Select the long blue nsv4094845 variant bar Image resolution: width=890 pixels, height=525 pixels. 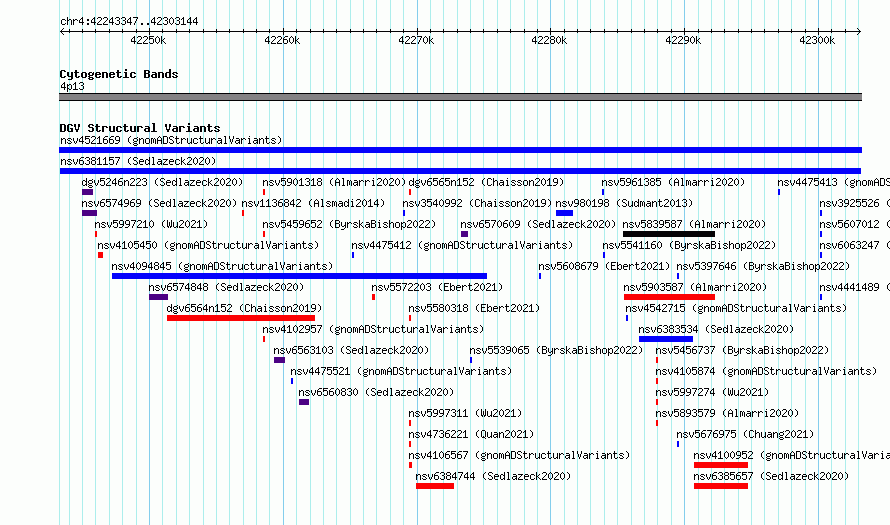299,276
